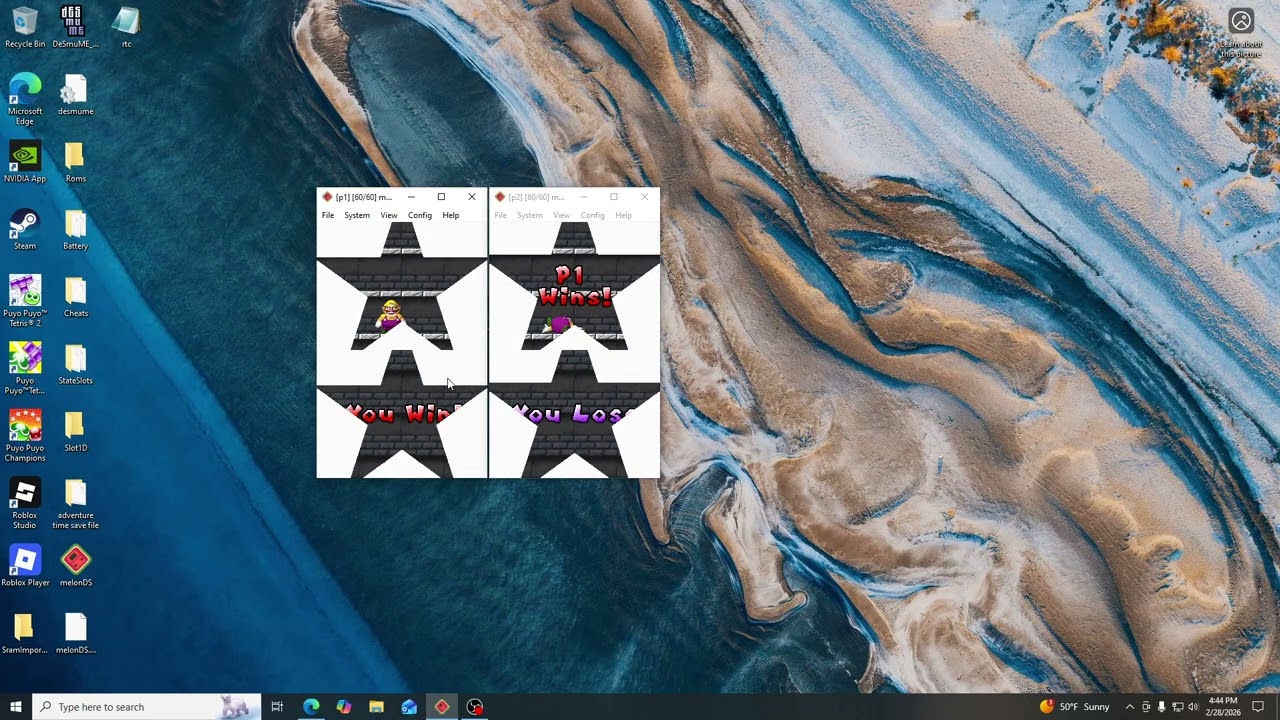Launch Puyo Puyo Champions desktop icon
This screenshot has height=720, width=1280.
click(25, 436)
